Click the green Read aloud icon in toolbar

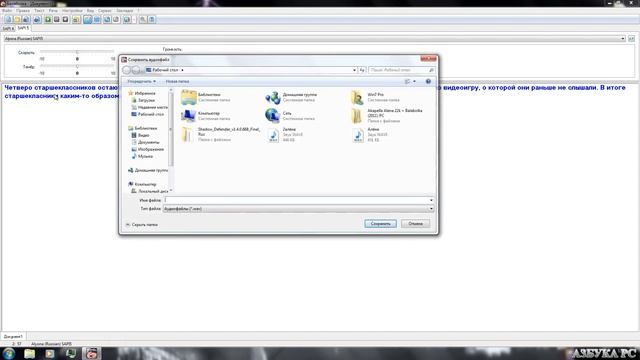tap(48, 19)
